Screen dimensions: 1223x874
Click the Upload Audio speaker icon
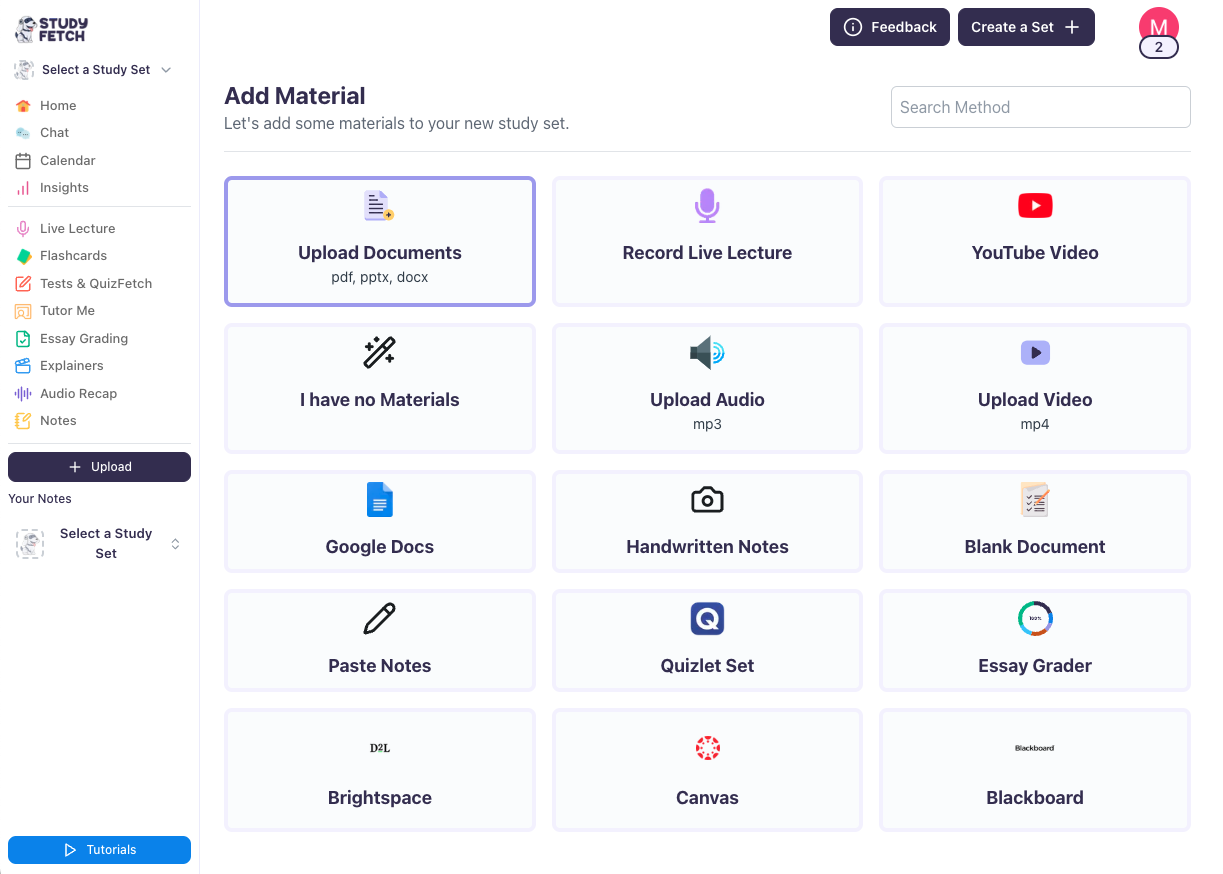[707, 353]
